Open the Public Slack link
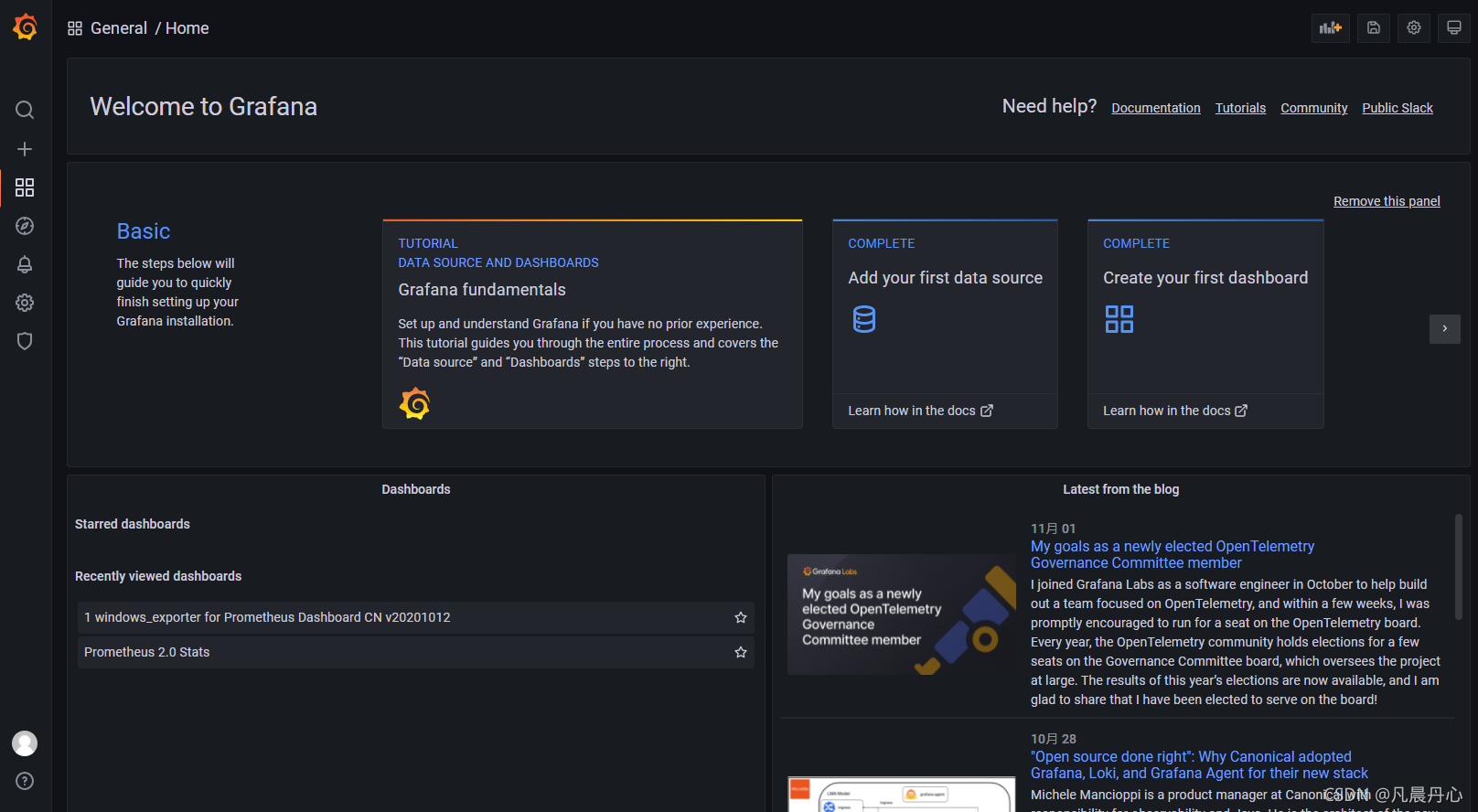This screenshot has height=812, width=1478. pos(1398,108)
